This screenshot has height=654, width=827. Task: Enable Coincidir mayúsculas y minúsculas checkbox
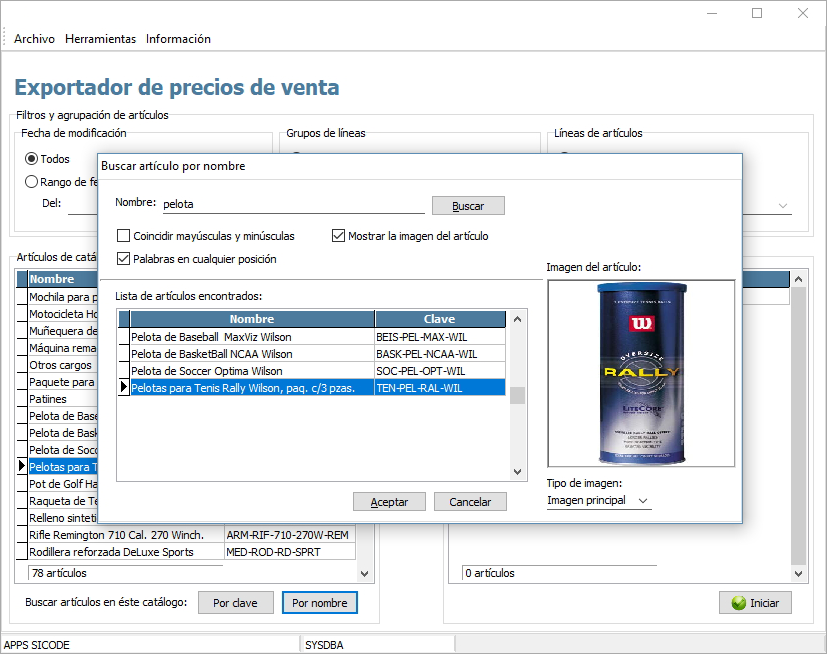124,236
